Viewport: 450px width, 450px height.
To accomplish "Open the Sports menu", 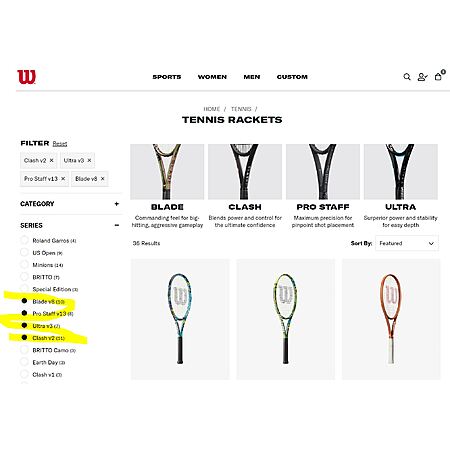I will pos(167,77).
